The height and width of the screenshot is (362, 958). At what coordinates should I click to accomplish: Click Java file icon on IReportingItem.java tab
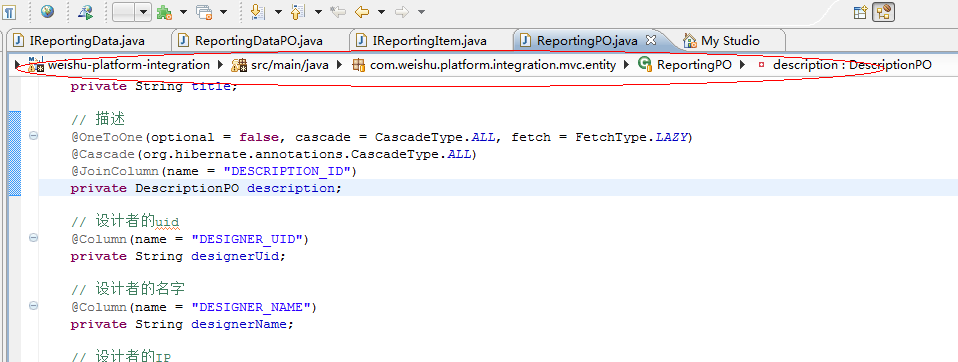tap(362, 41)
